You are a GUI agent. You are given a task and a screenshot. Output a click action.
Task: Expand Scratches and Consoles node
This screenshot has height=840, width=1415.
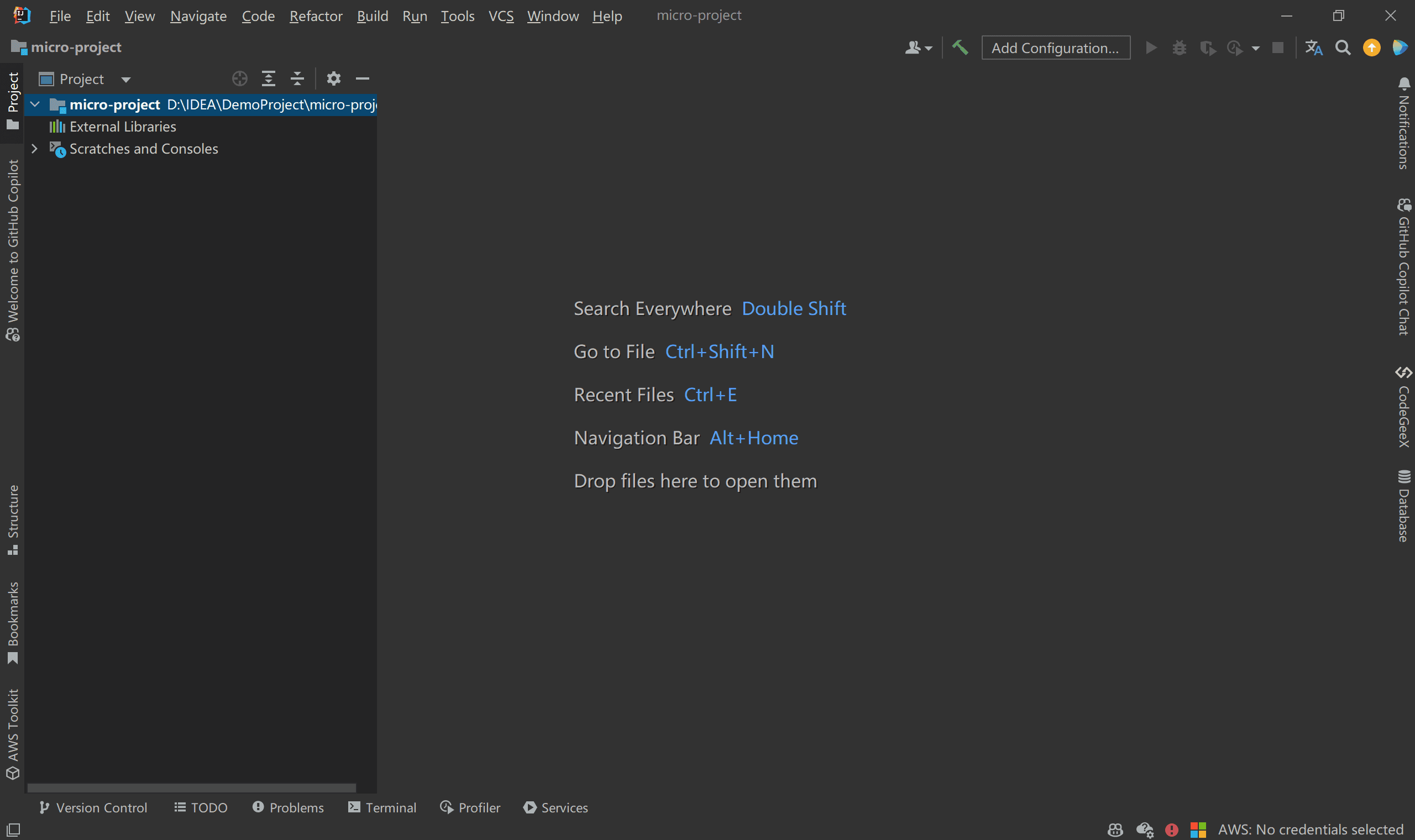(34, 148)
